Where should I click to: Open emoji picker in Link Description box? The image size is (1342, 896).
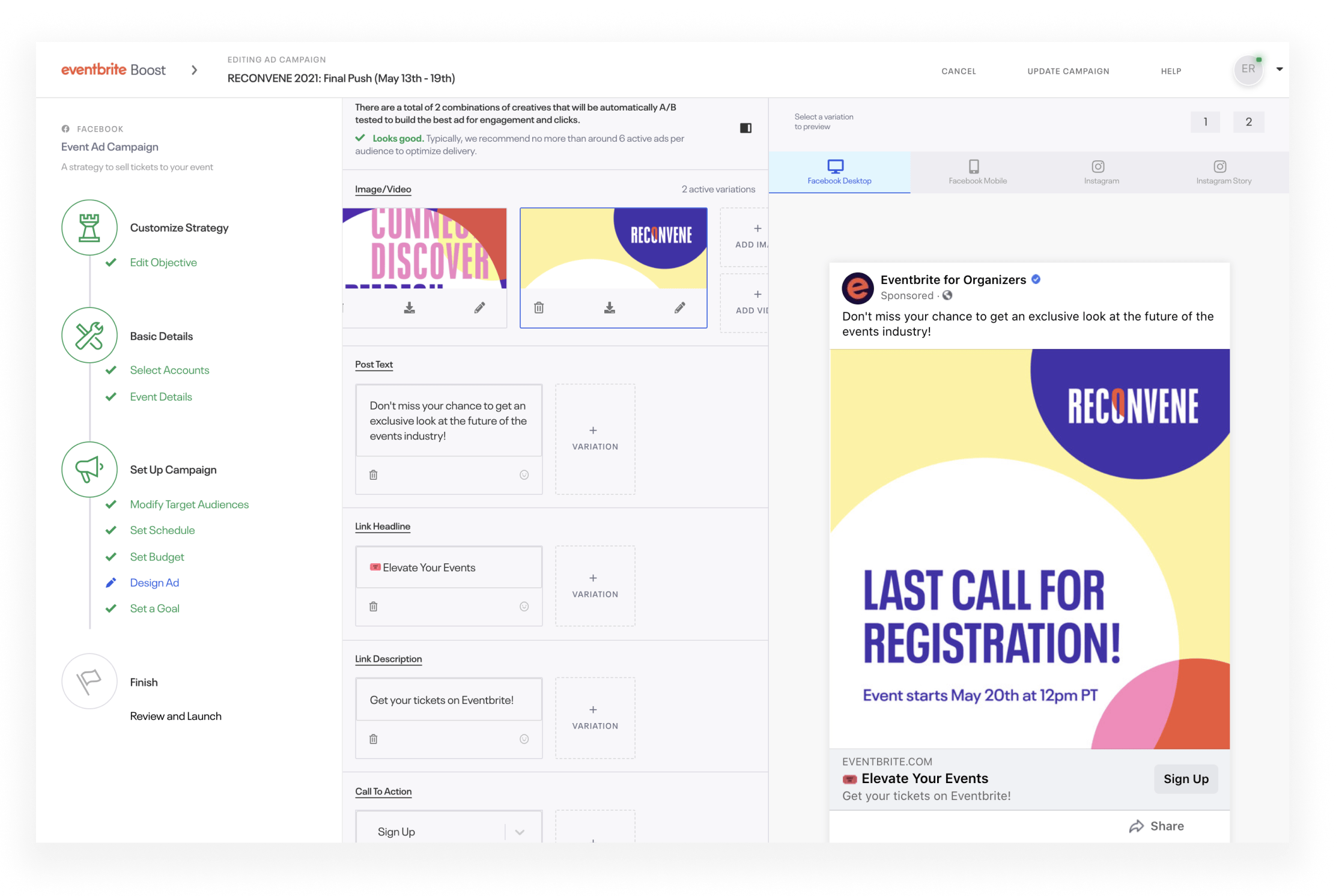pyautogui.click(x=524, y=739)
